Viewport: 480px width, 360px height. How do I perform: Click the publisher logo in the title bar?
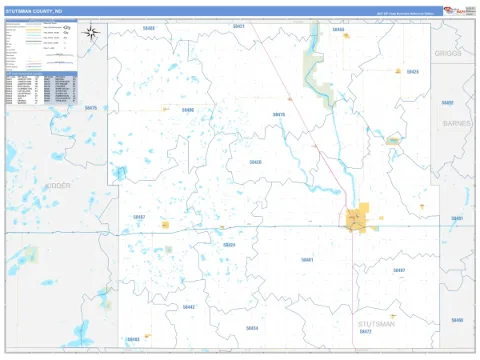(459, 11)
